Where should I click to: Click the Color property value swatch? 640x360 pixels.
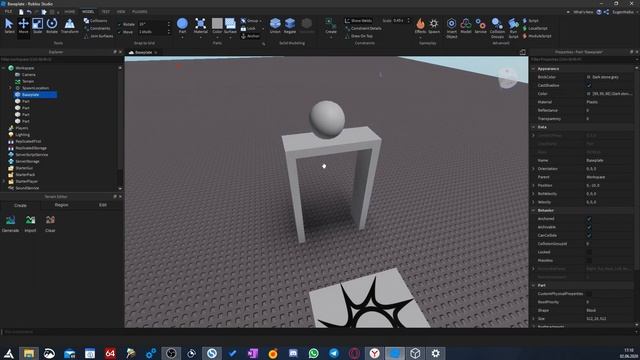point(589,94)
